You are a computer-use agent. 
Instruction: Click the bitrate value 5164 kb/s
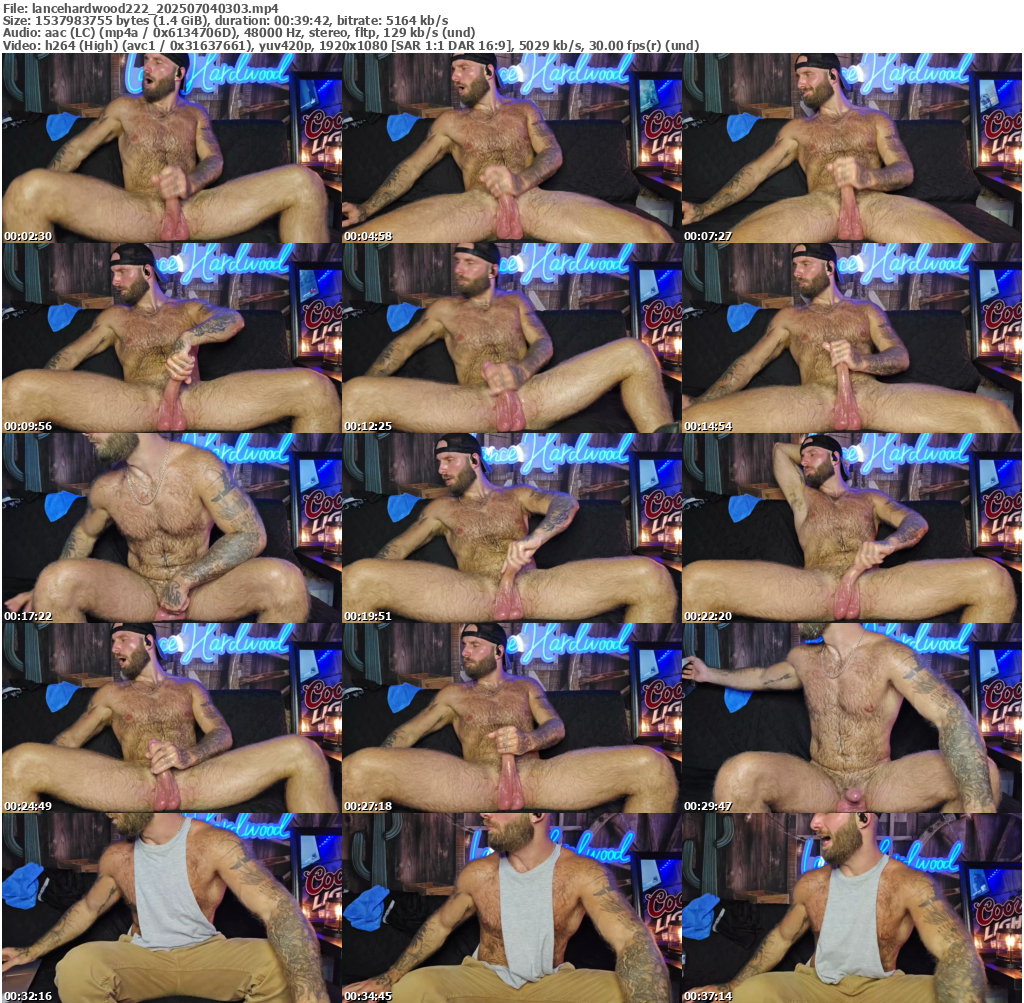(417, 21)
